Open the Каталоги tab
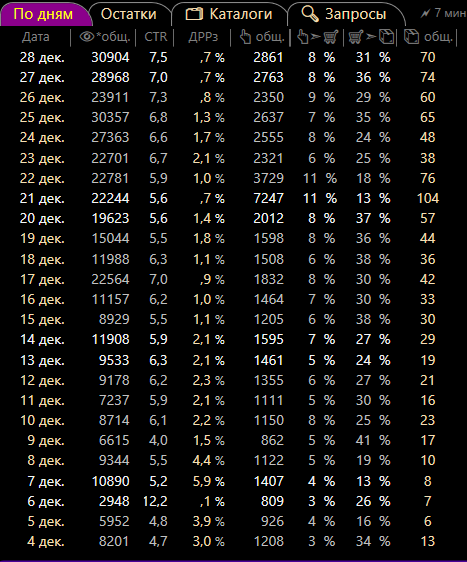This screenshot has width=467, height=562. (x=229, y=14)
